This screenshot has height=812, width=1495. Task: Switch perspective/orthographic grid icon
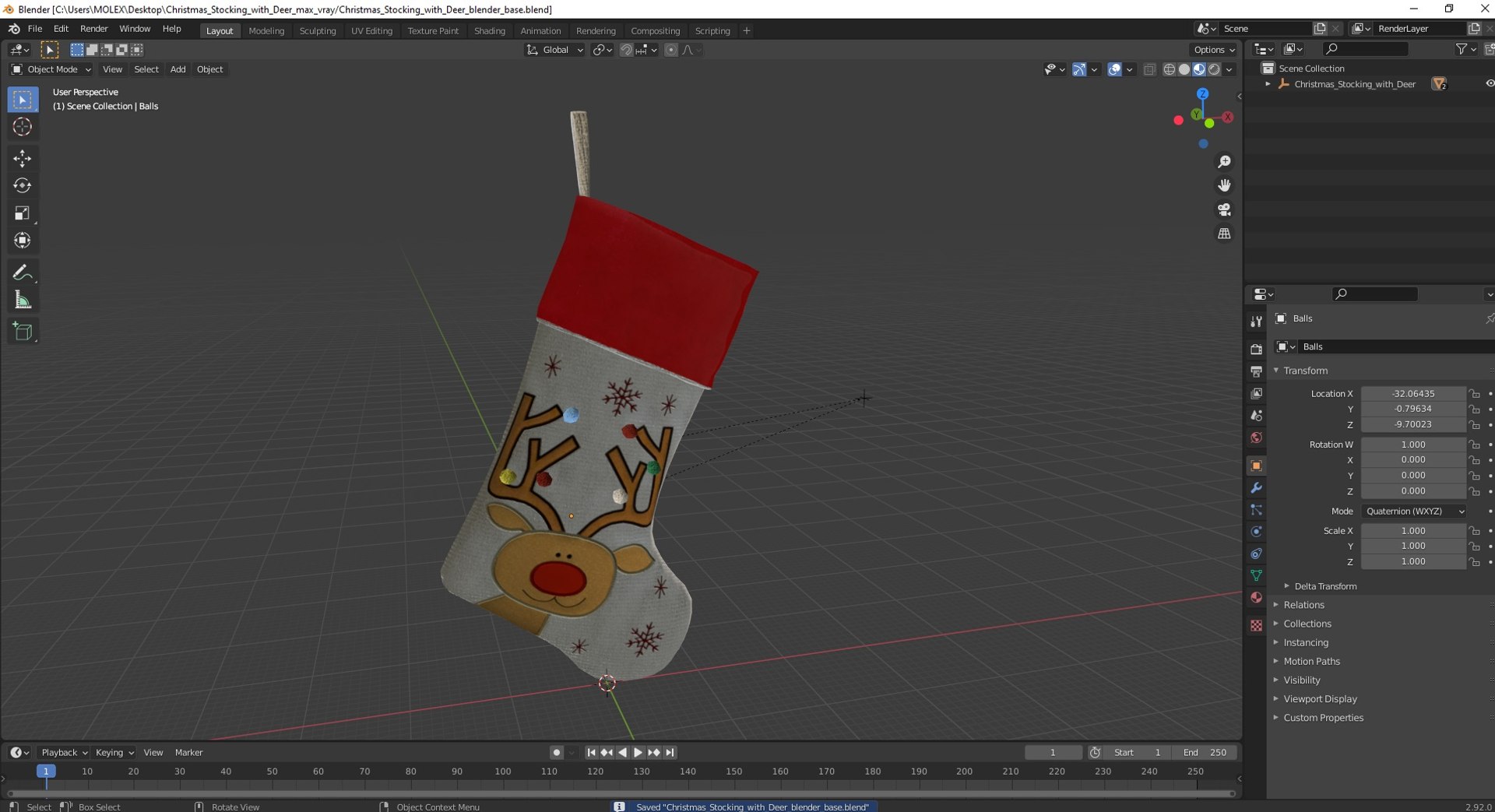(x=1224, y=234)
